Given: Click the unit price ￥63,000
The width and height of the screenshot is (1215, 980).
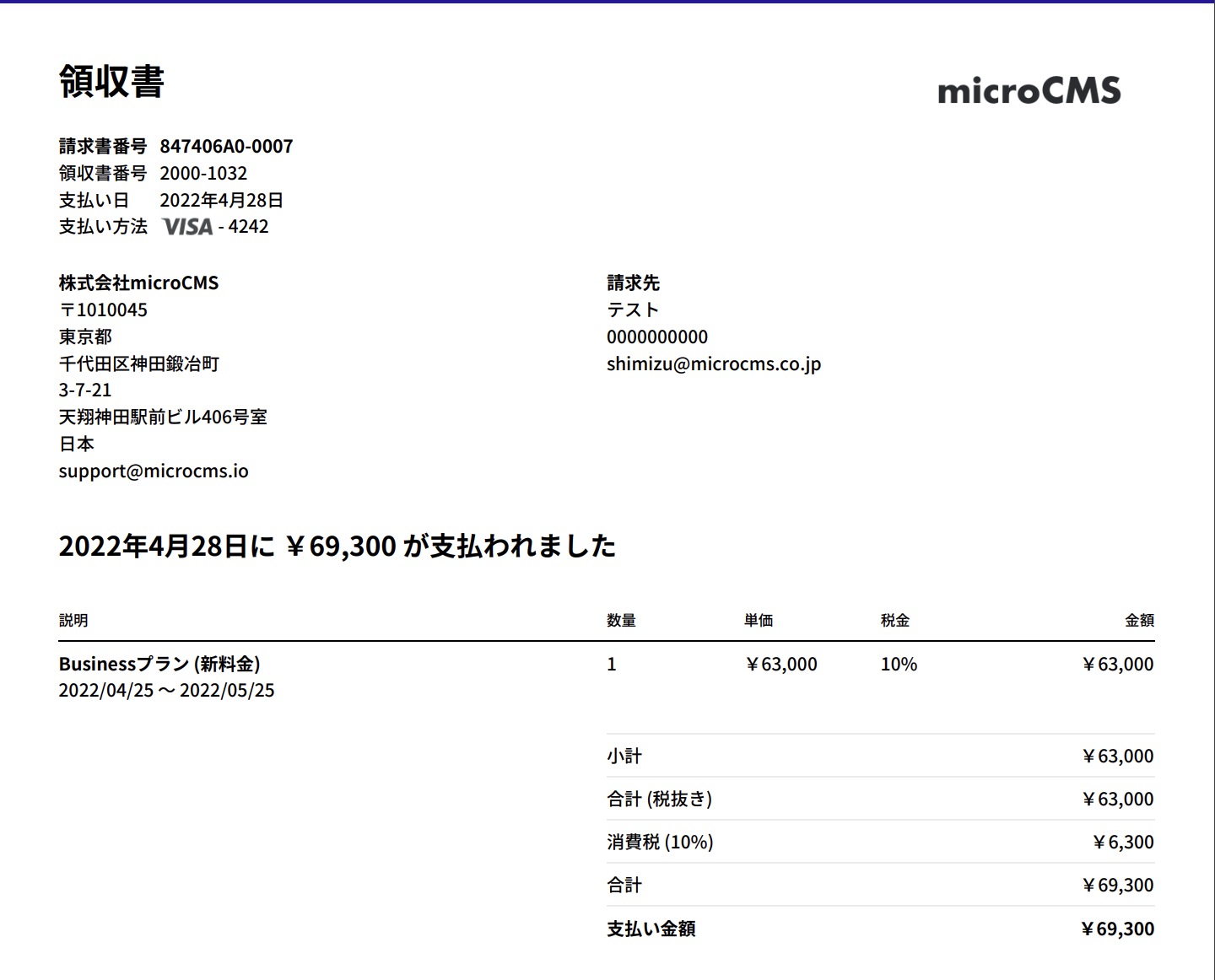Looking at the screenshot, I should [780, 665].
